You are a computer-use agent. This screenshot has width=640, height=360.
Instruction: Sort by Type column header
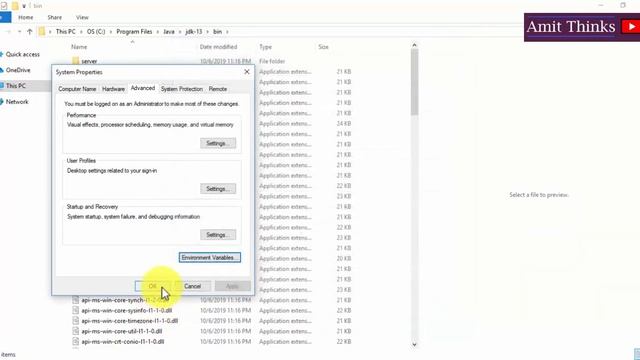(266, 47)
